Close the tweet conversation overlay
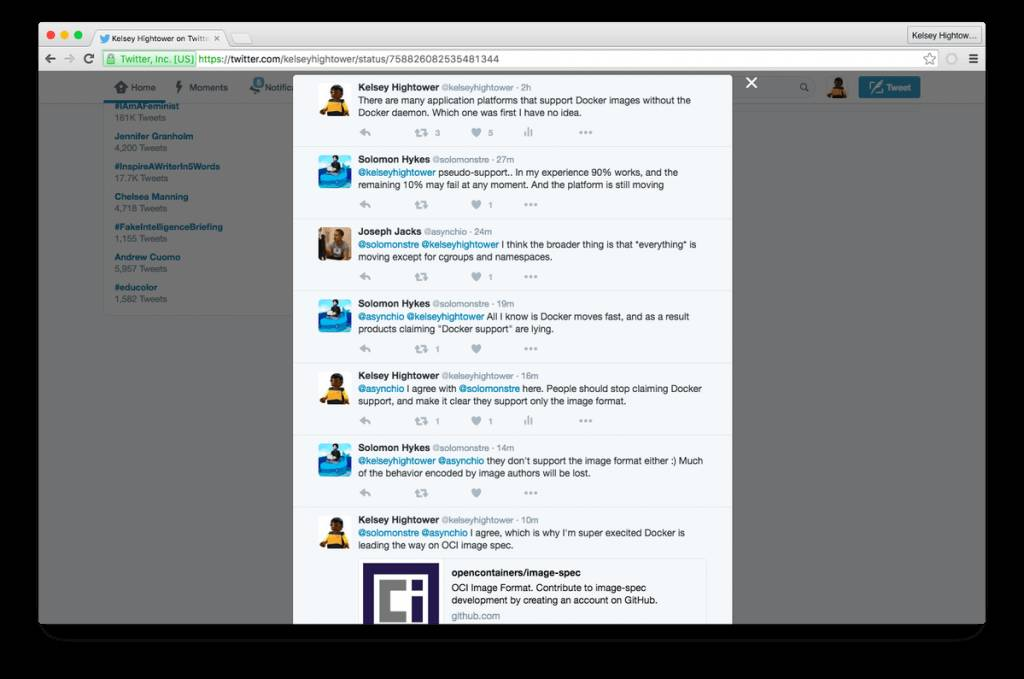This screenshot has width=1024, height=679. [752, 83]
